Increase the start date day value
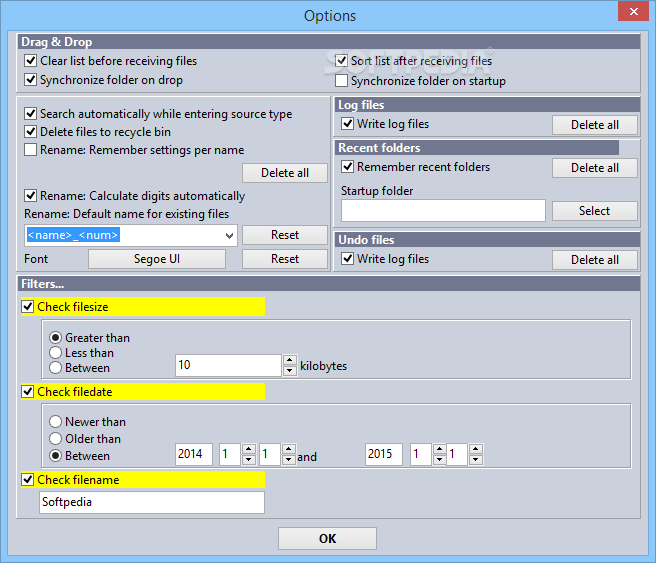 coord(289,449)
